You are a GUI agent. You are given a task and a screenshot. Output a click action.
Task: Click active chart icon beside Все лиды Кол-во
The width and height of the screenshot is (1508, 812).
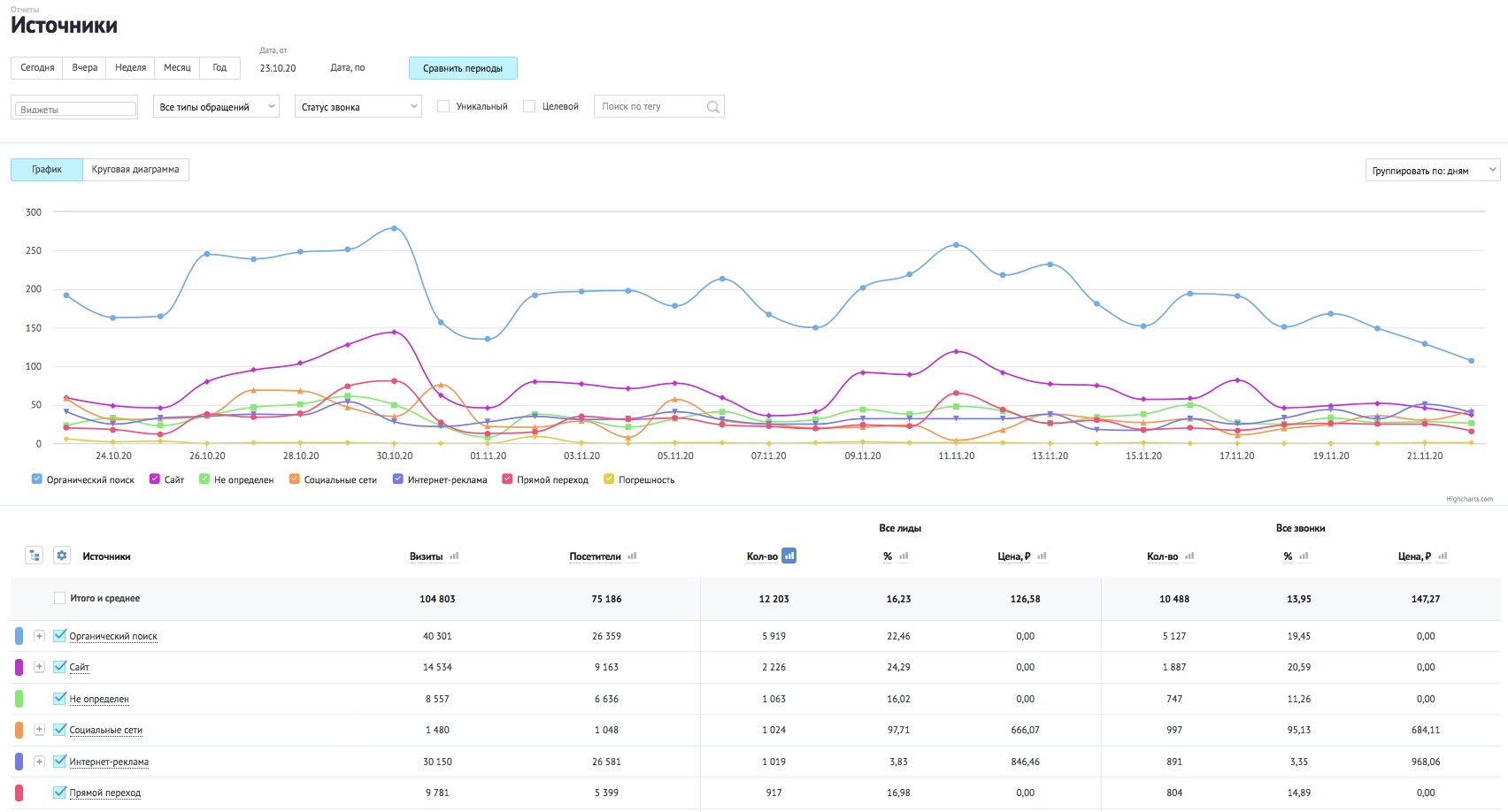(789, 555)
